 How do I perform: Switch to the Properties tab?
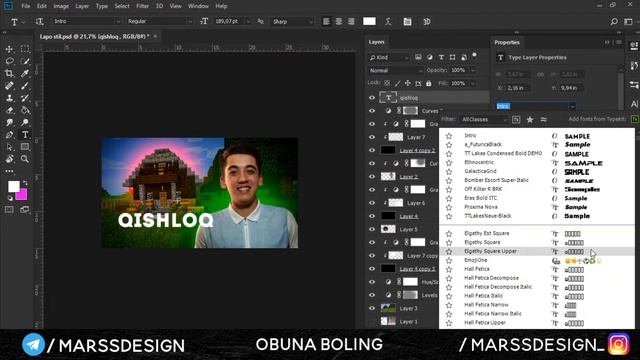(x=507, y=42)
